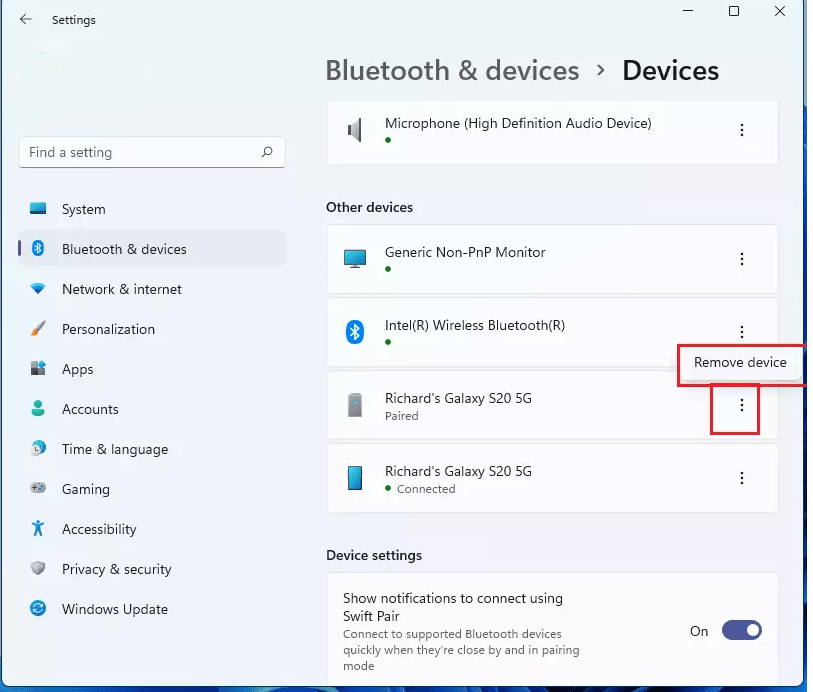813x692 pixels.
Task: Click the Intel Bluetooth round icon
Action: (355, 332)
